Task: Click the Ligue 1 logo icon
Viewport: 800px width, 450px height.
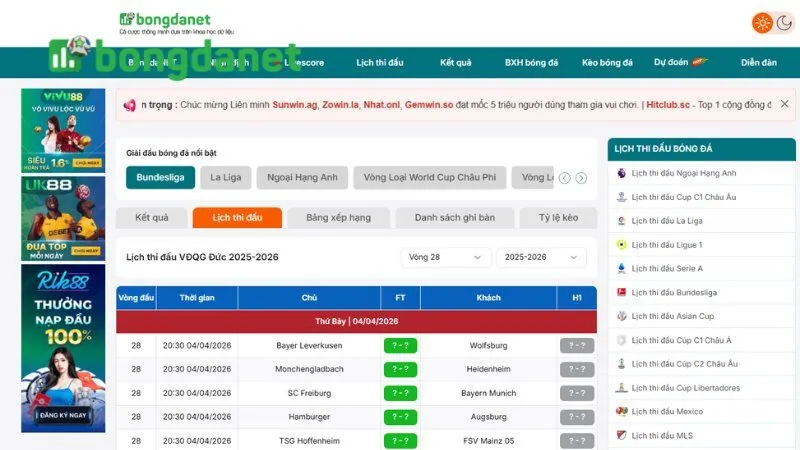Action: pyautogui.click(x=622, y=245)
